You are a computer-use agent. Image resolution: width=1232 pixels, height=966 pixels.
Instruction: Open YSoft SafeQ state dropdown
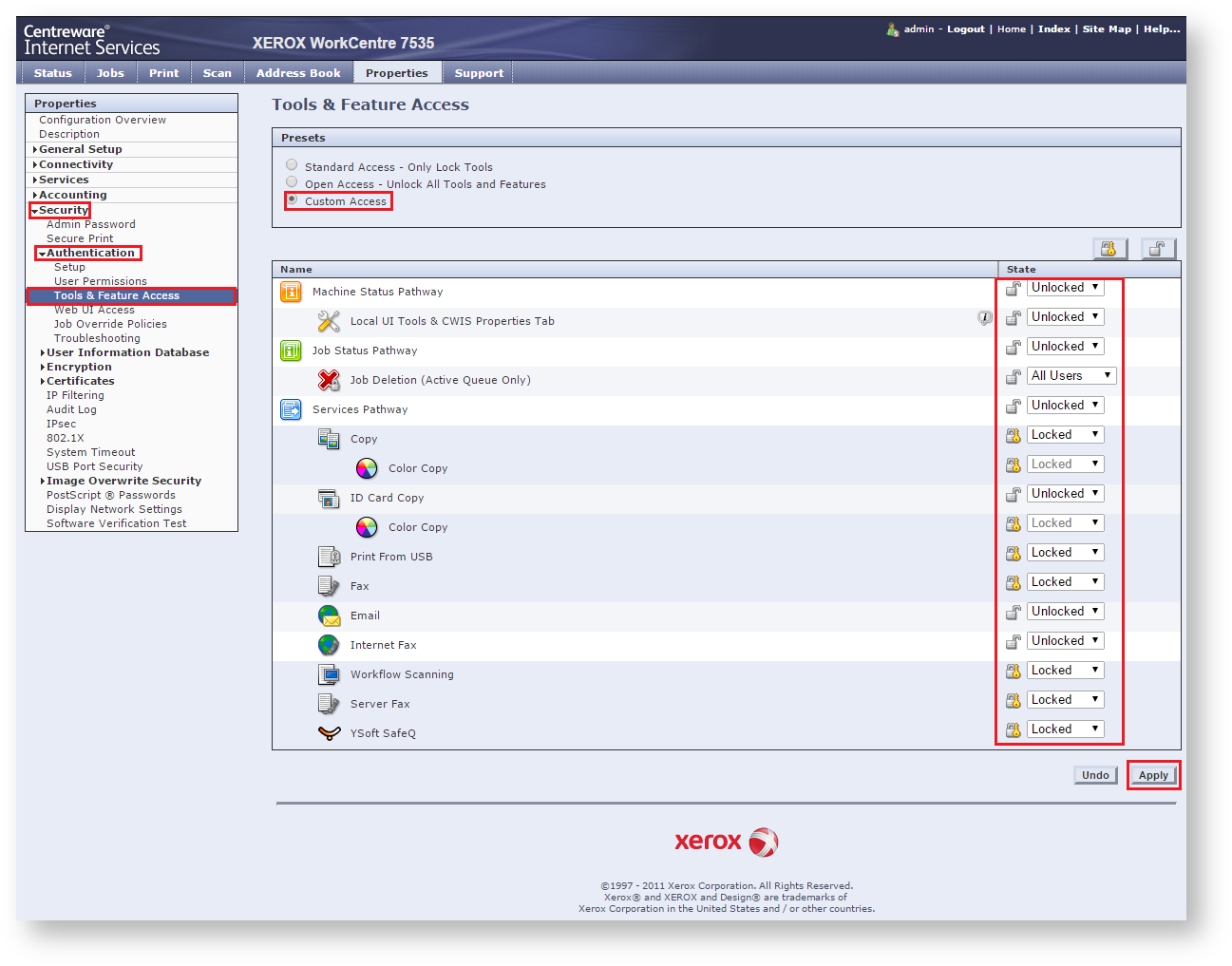click(x=1065, y=729)
